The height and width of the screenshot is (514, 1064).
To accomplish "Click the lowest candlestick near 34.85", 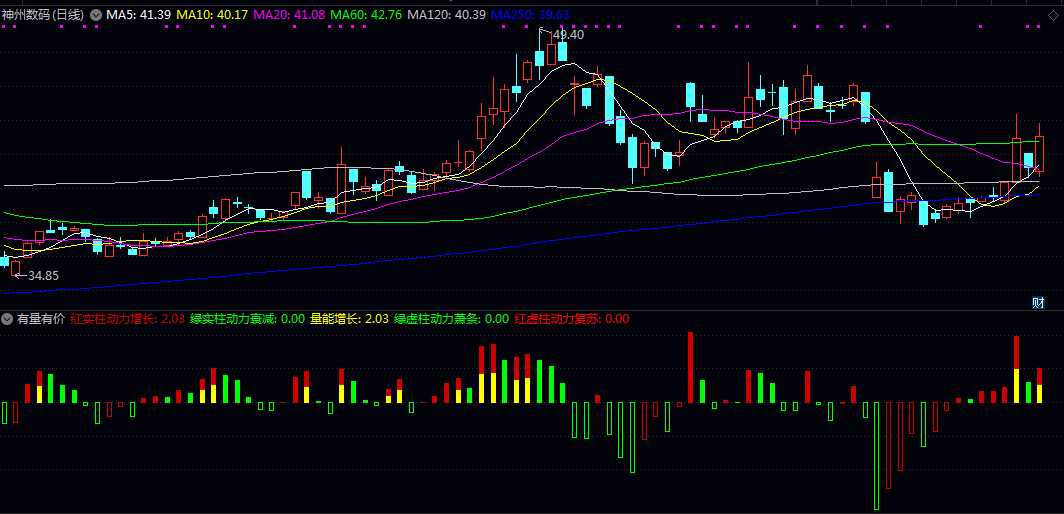I will click(16, 268).
